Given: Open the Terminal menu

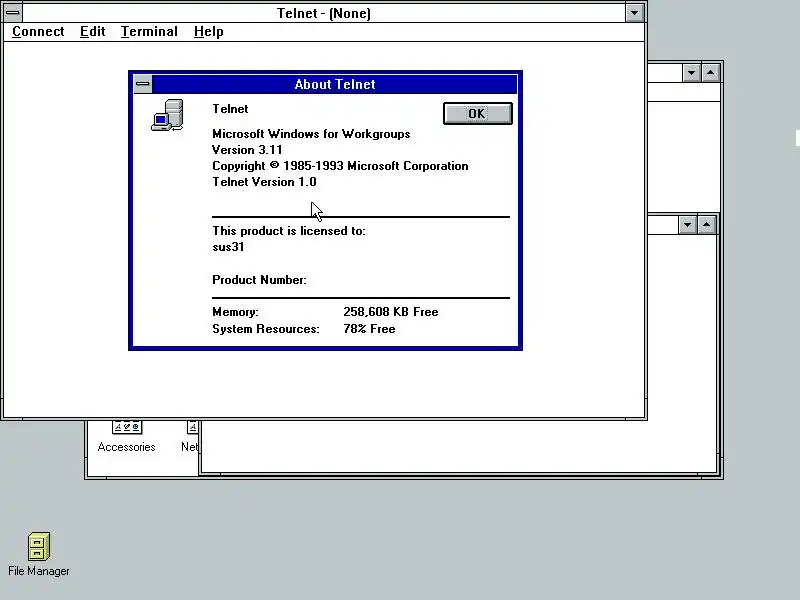Looking at the screenshot, I should coord(149,32).
